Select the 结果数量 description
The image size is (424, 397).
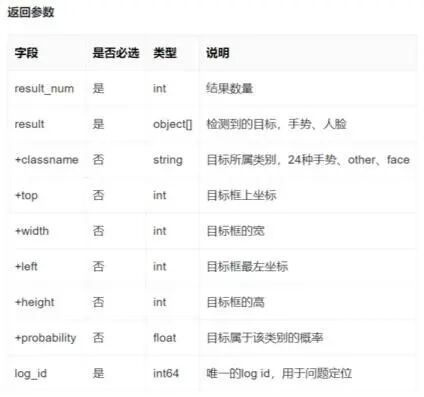pyautogui.click(x=230, y=88)
